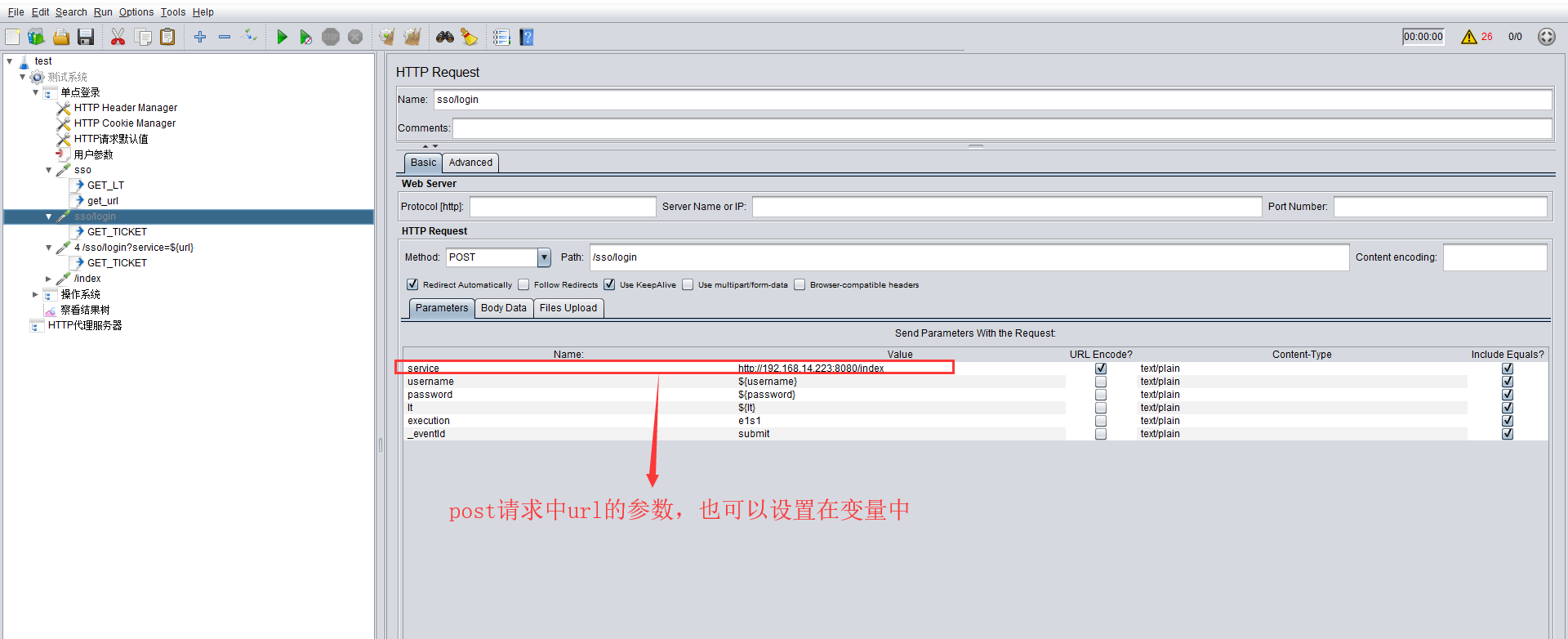The image size is (1568, 639).
Task: Expand the /index tree node
Action: 49,279
